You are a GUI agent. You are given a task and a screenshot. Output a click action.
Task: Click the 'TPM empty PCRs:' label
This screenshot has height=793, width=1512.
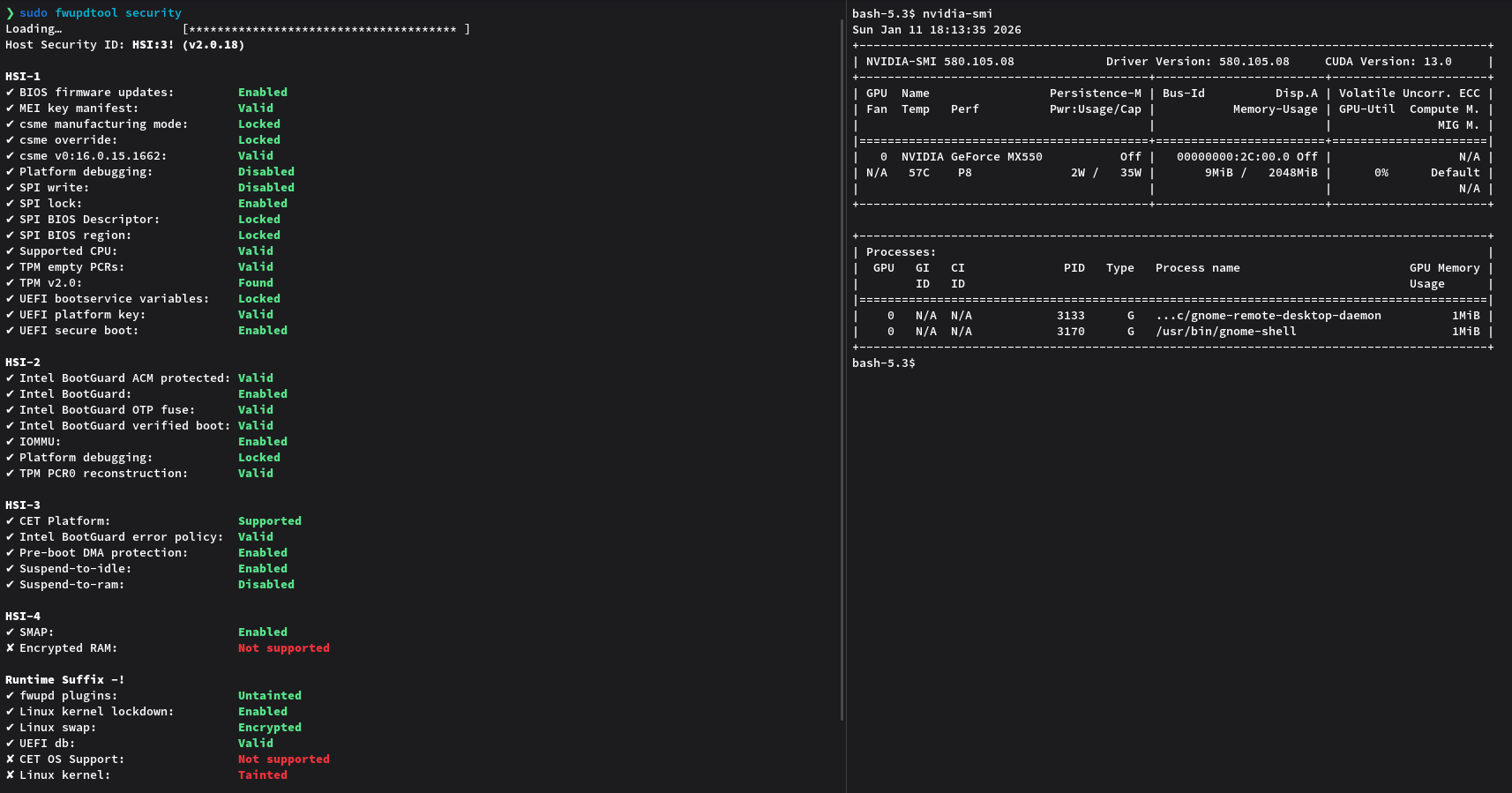[x=72, y=267]
